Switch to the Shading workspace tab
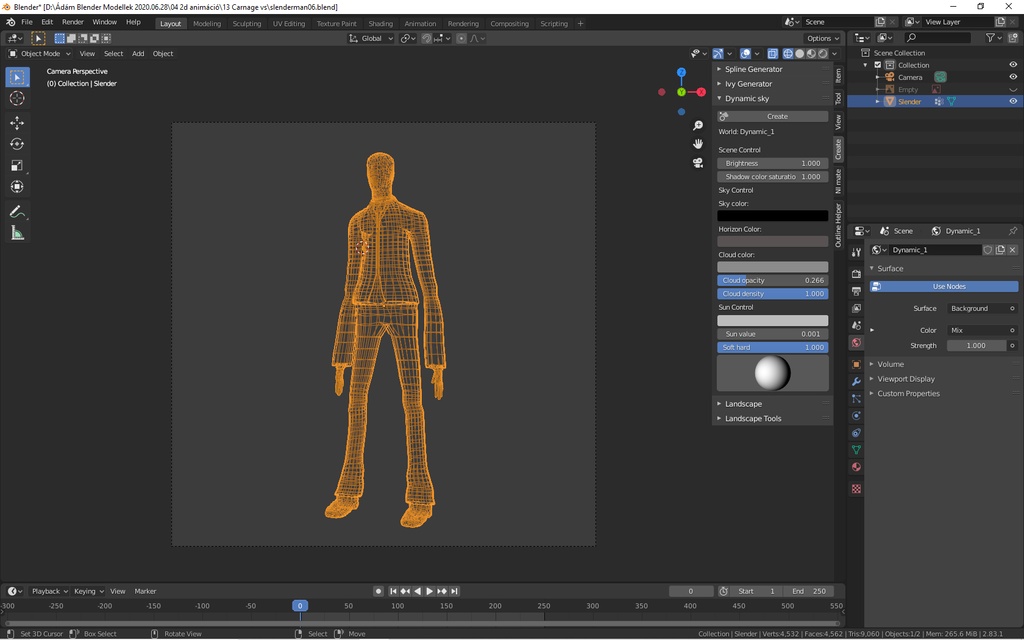 click(x=380, y=23)
